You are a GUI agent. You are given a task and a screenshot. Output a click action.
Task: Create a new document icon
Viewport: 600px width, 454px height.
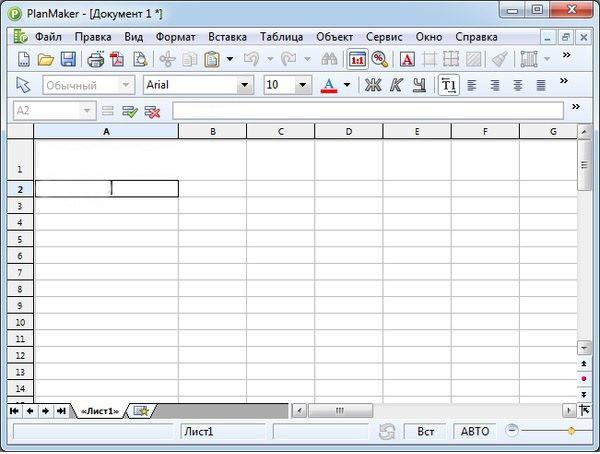[24, 59]
